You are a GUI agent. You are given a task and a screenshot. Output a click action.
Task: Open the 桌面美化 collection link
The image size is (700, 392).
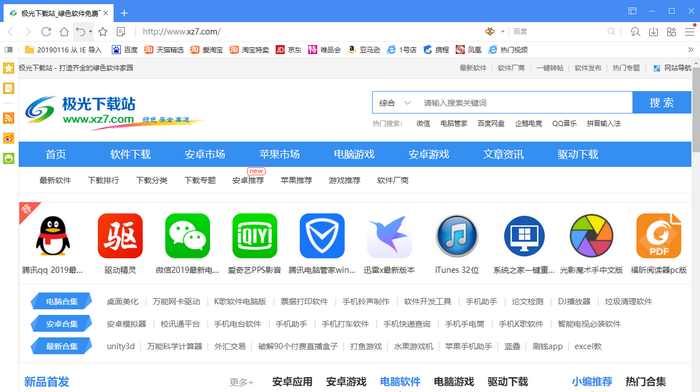coord(122,302)
